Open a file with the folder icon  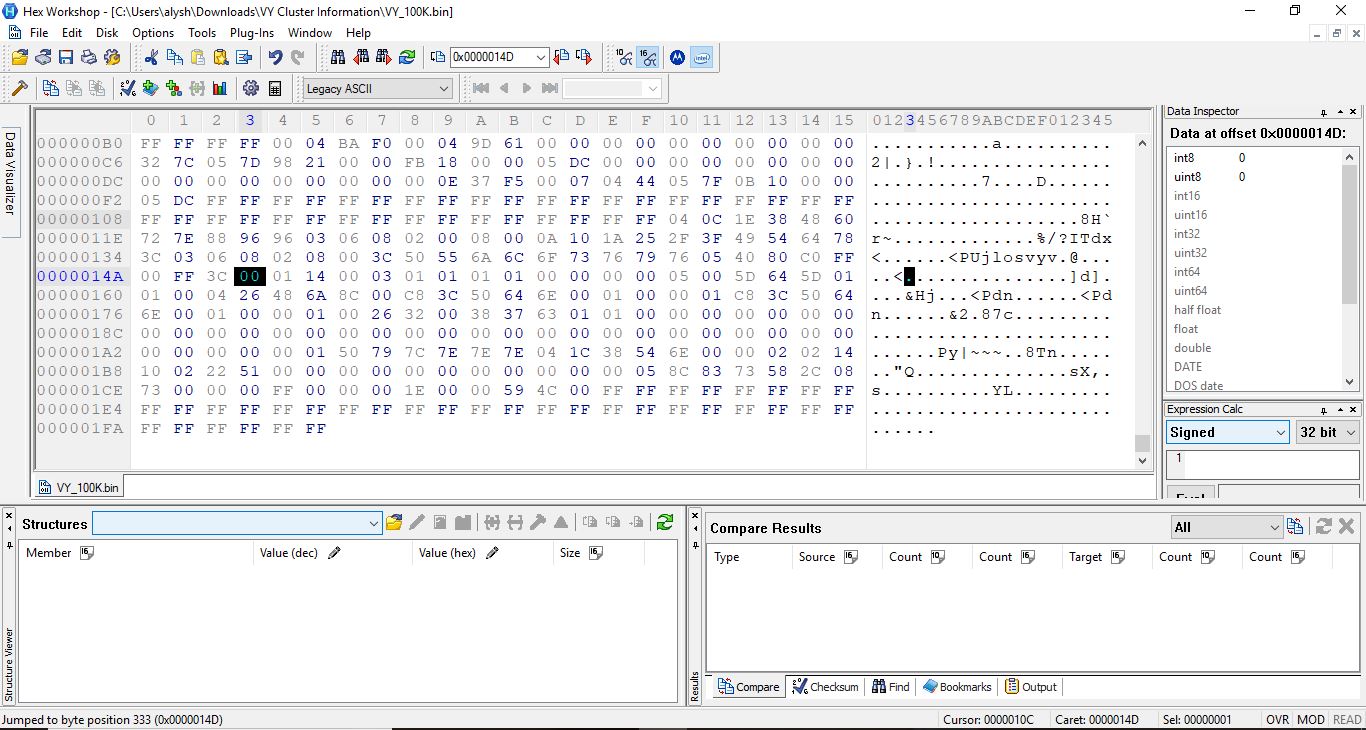coord(19,57)
